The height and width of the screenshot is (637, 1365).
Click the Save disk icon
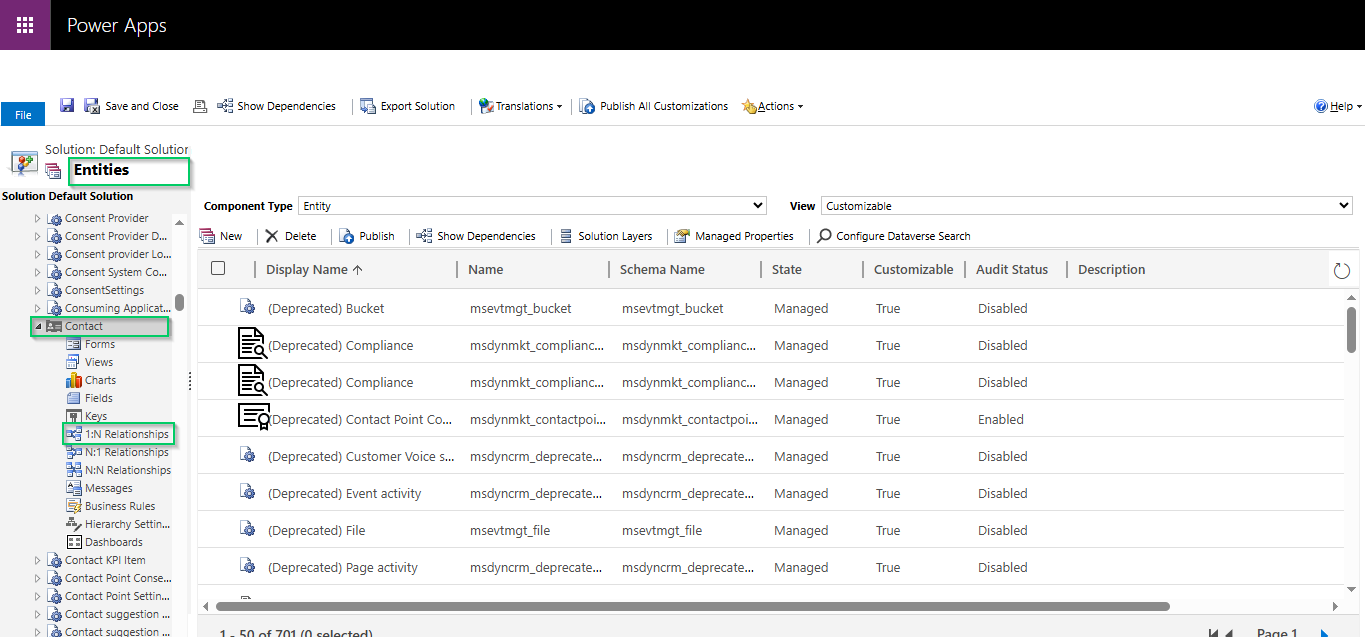(67, 105)
